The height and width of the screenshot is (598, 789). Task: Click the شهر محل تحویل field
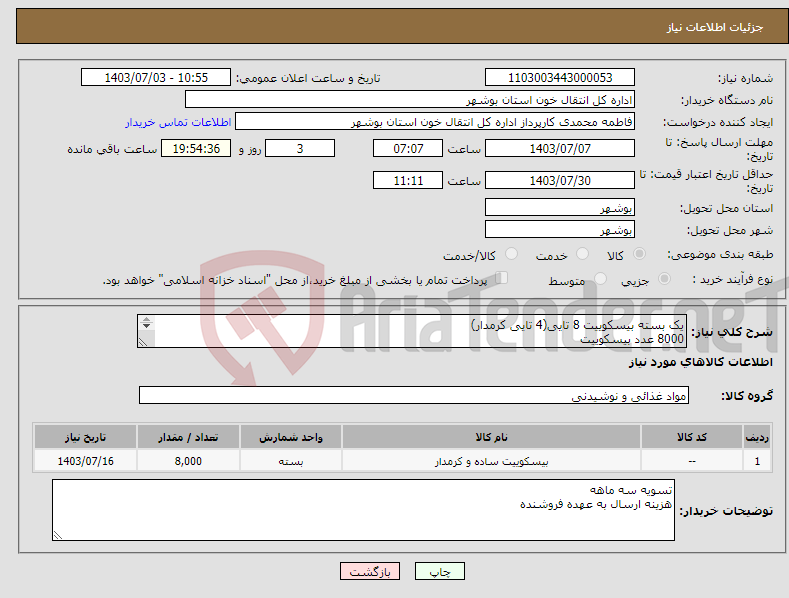coord(560,229)
